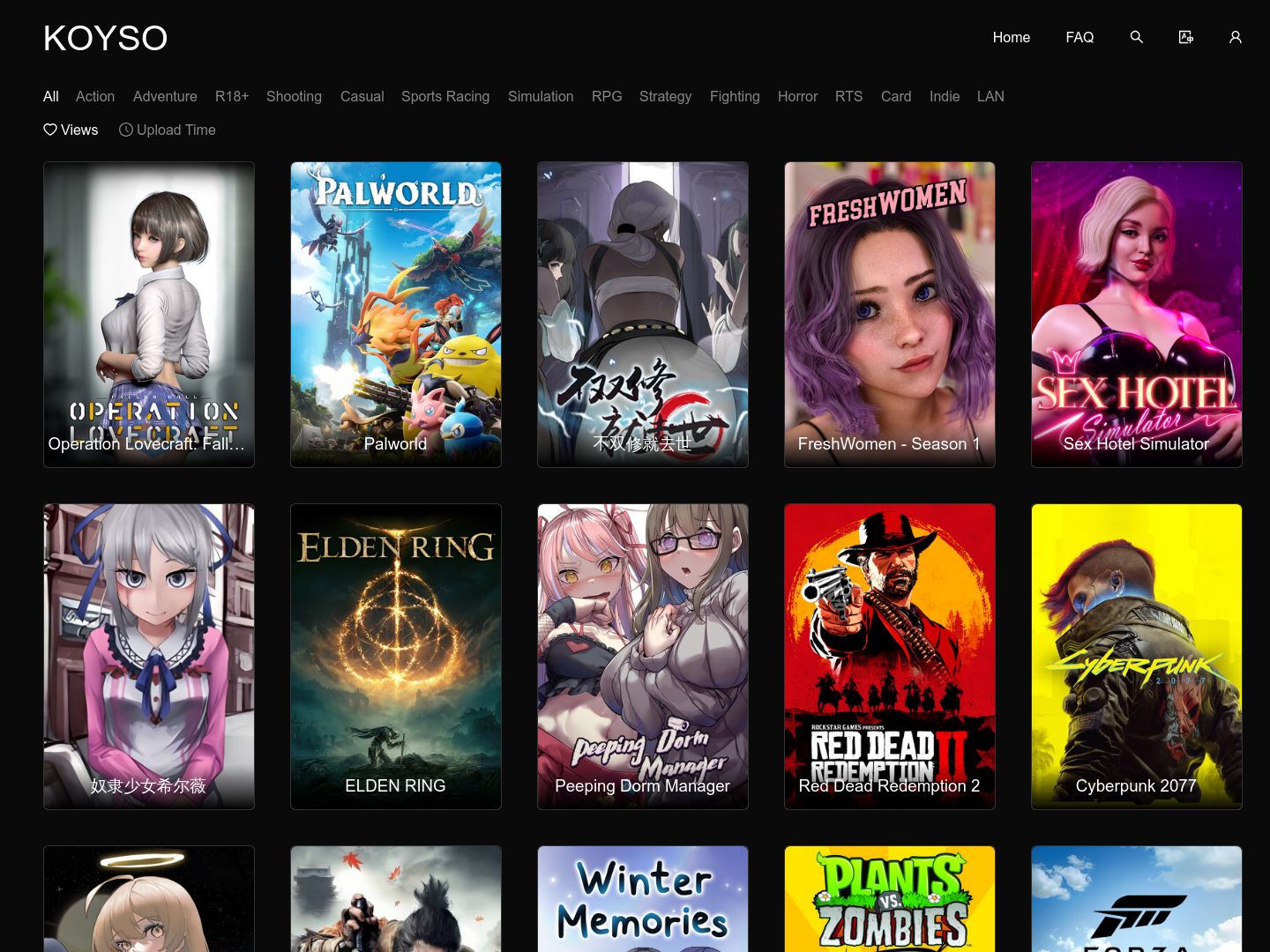Open the Operation Lovecraft game card
The width and height of the screenshot is (1270, 952).
click(149, 315)
